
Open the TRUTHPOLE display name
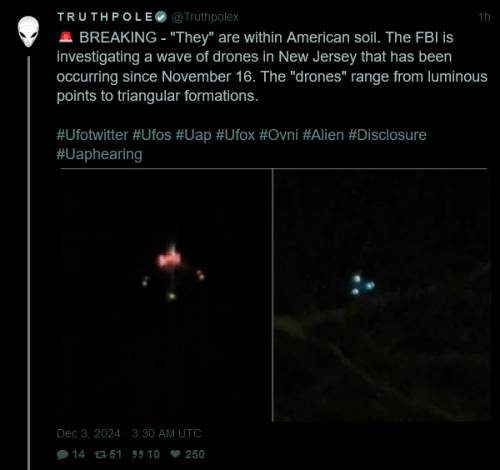click(x=105, y=17)
